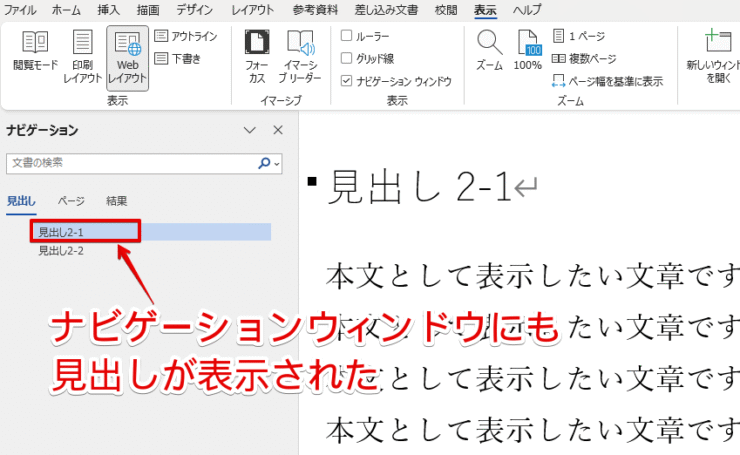The height and width of the screenshot is (455, 740).
Task: Expand search options dropdown arrow
Action: tap(277, 164)
